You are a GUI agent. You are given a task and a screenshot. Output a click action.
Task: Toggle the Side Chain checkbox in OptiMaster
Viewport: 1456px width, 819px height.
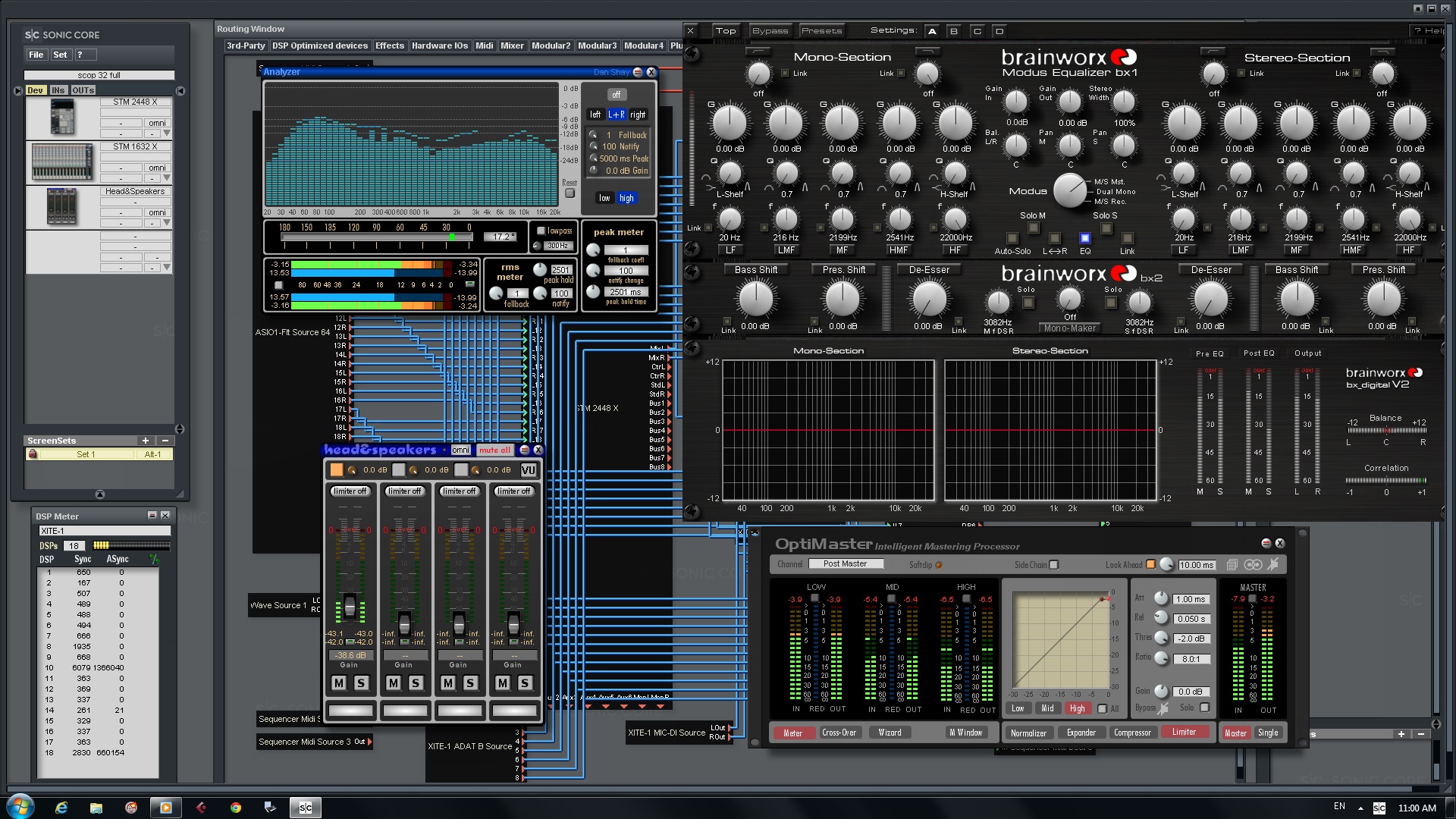pos(1054,565)
